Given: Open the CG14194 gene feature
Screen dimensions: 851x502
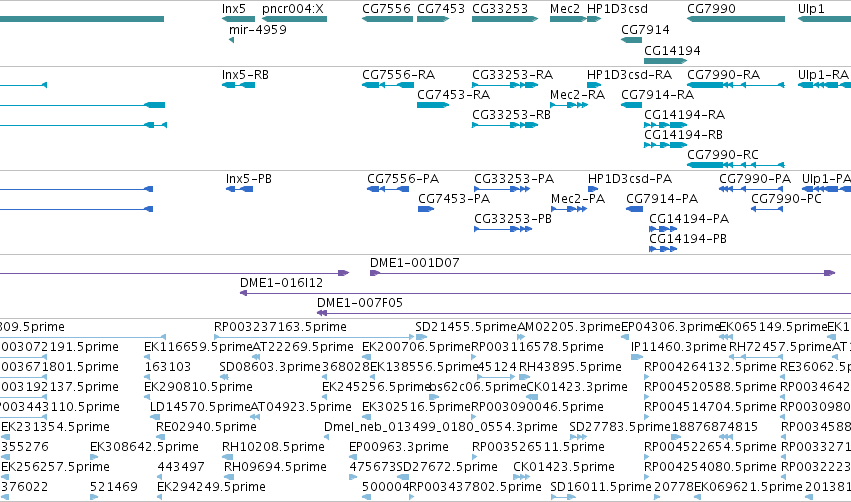Looking at the screenshot, I should click(665, 61).
